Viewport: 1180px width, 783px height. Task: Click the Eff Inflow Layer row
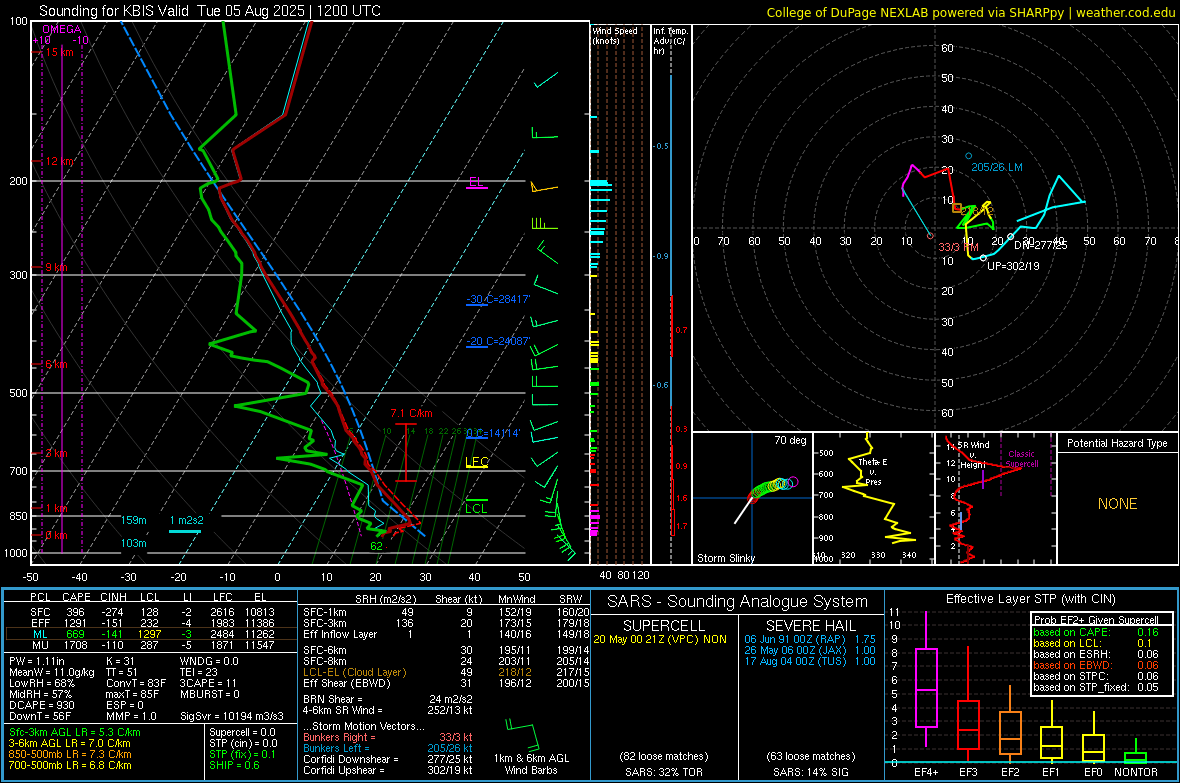coord(446,634)
